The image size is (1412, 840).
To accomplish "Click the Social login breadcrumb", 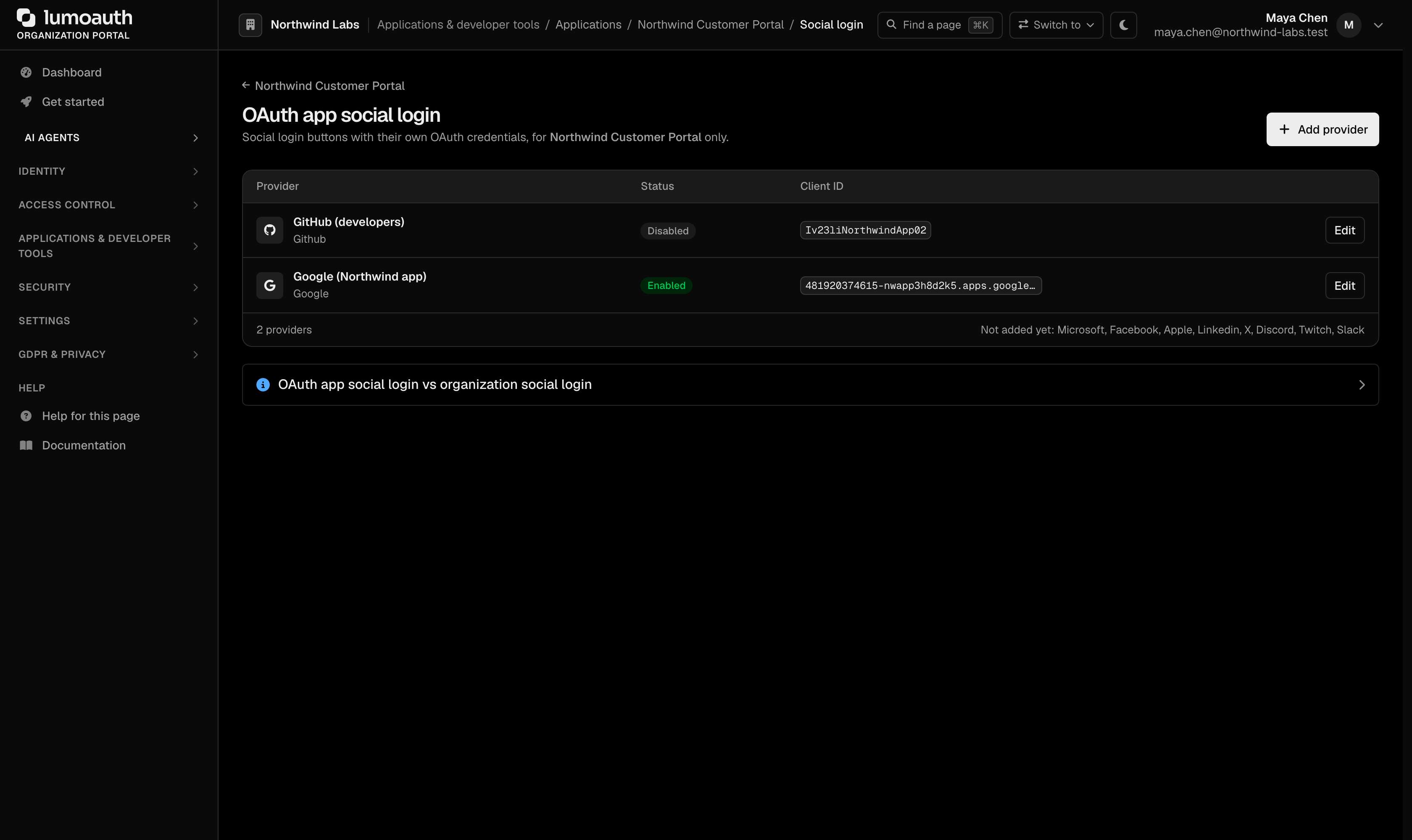I will point(832,25).
